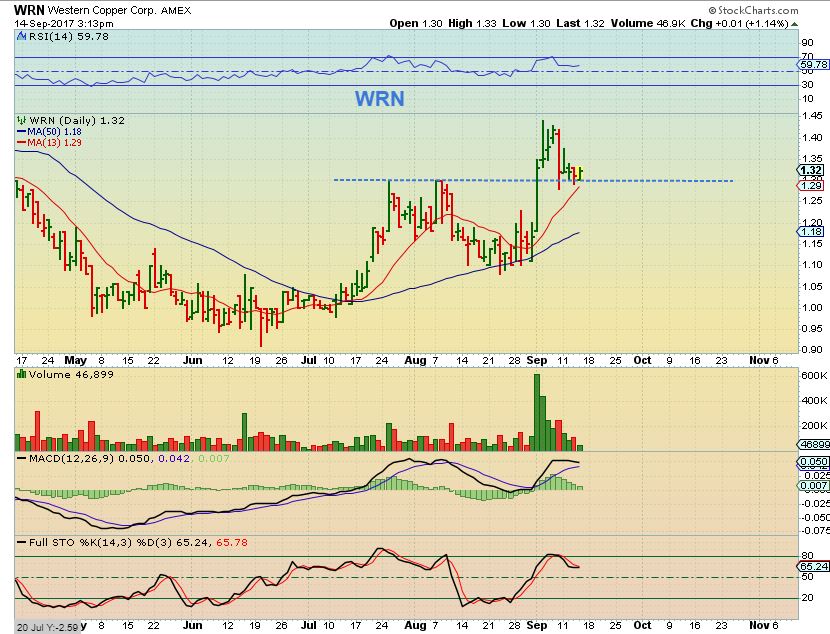Click the 'Oct' label on price chart date axis

[x=643, y=360]
